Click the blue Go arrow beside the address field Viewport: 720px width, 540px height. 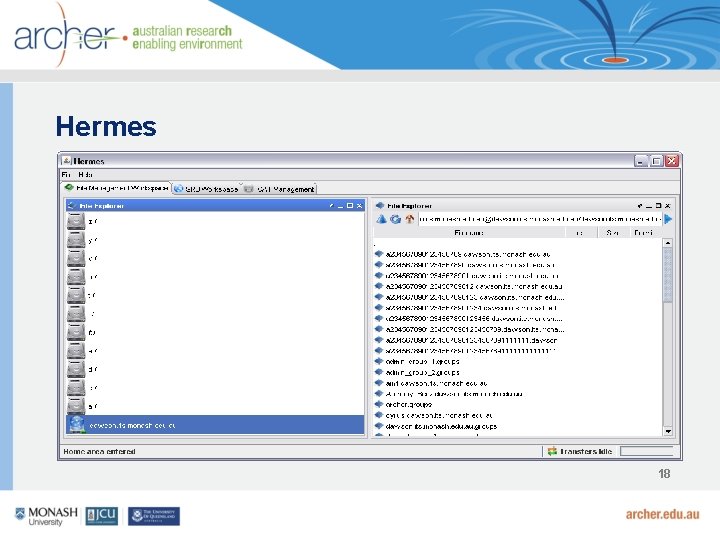[x=668, y=219]
